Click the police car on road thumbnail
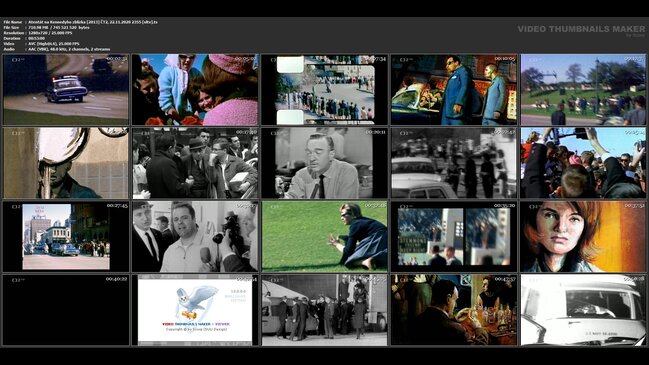The width and height of the screenshot is (649, 365). point(66,89)
